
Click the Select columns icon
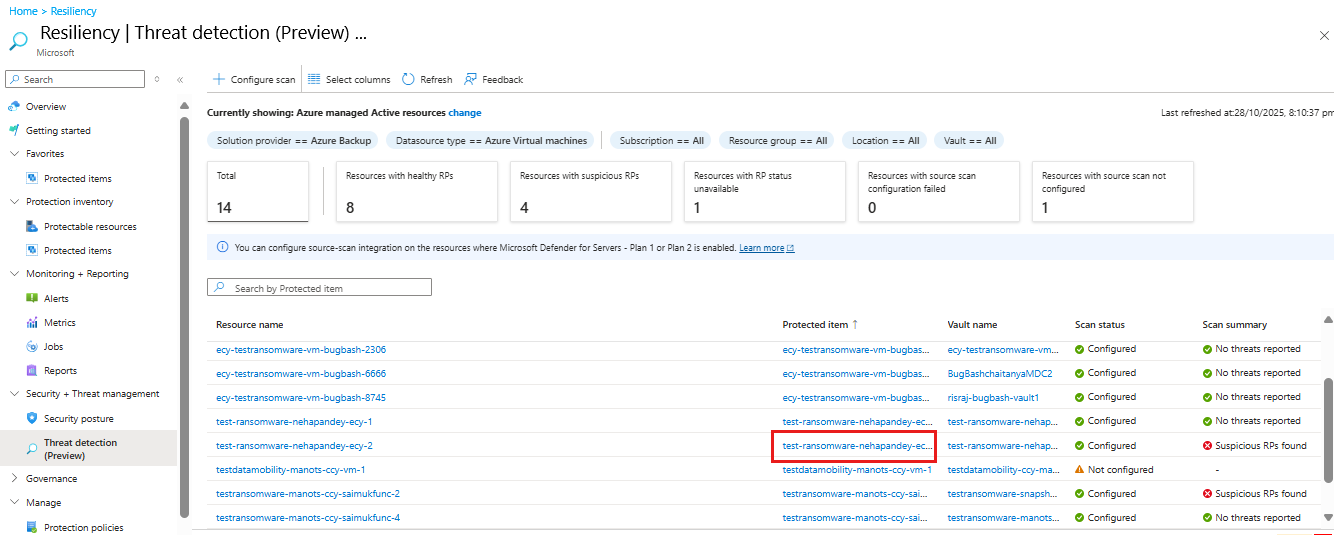tap(314, 79)
